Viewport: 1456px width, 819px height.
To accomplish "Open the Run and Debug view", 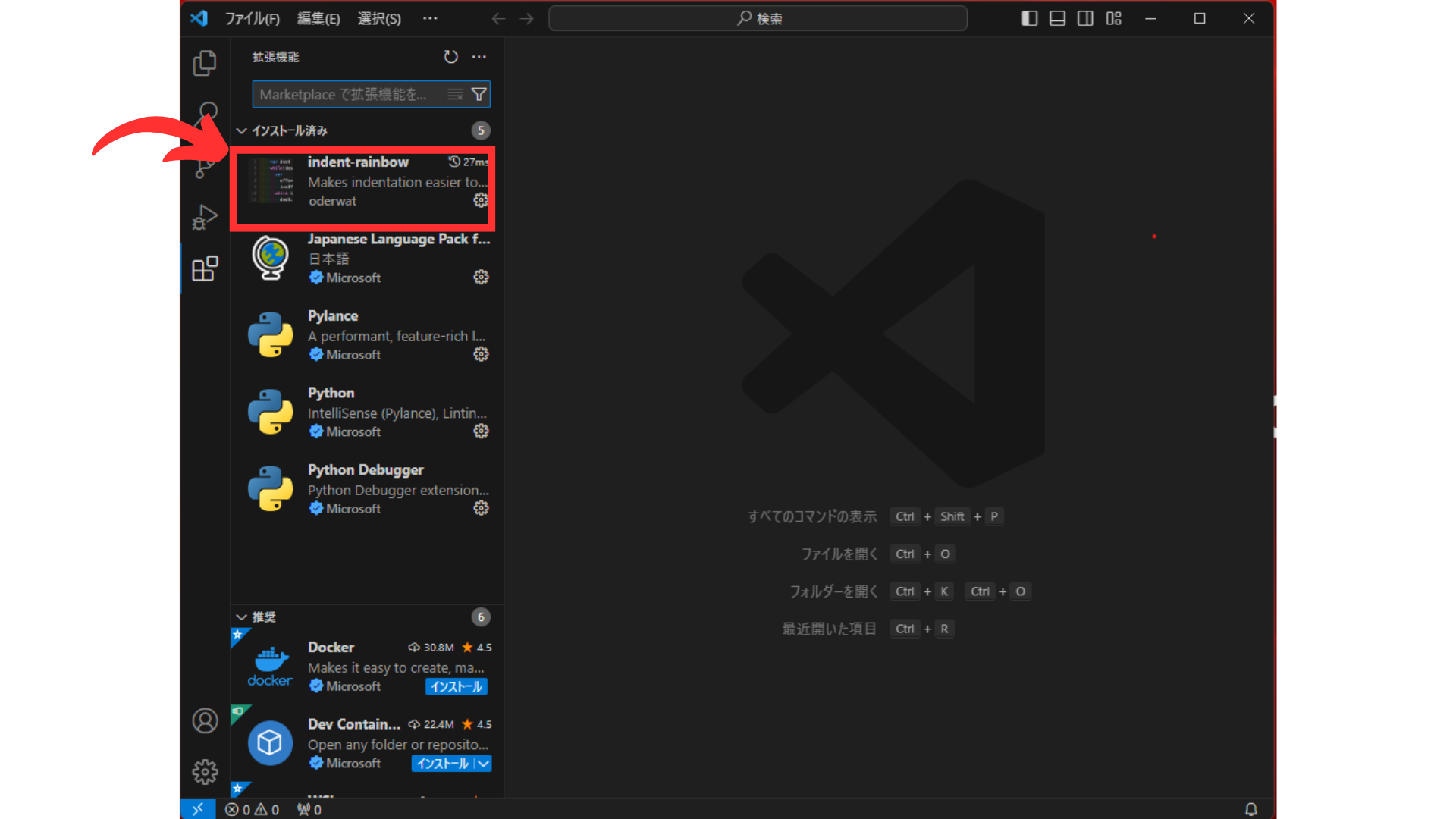I will (204, 217).
